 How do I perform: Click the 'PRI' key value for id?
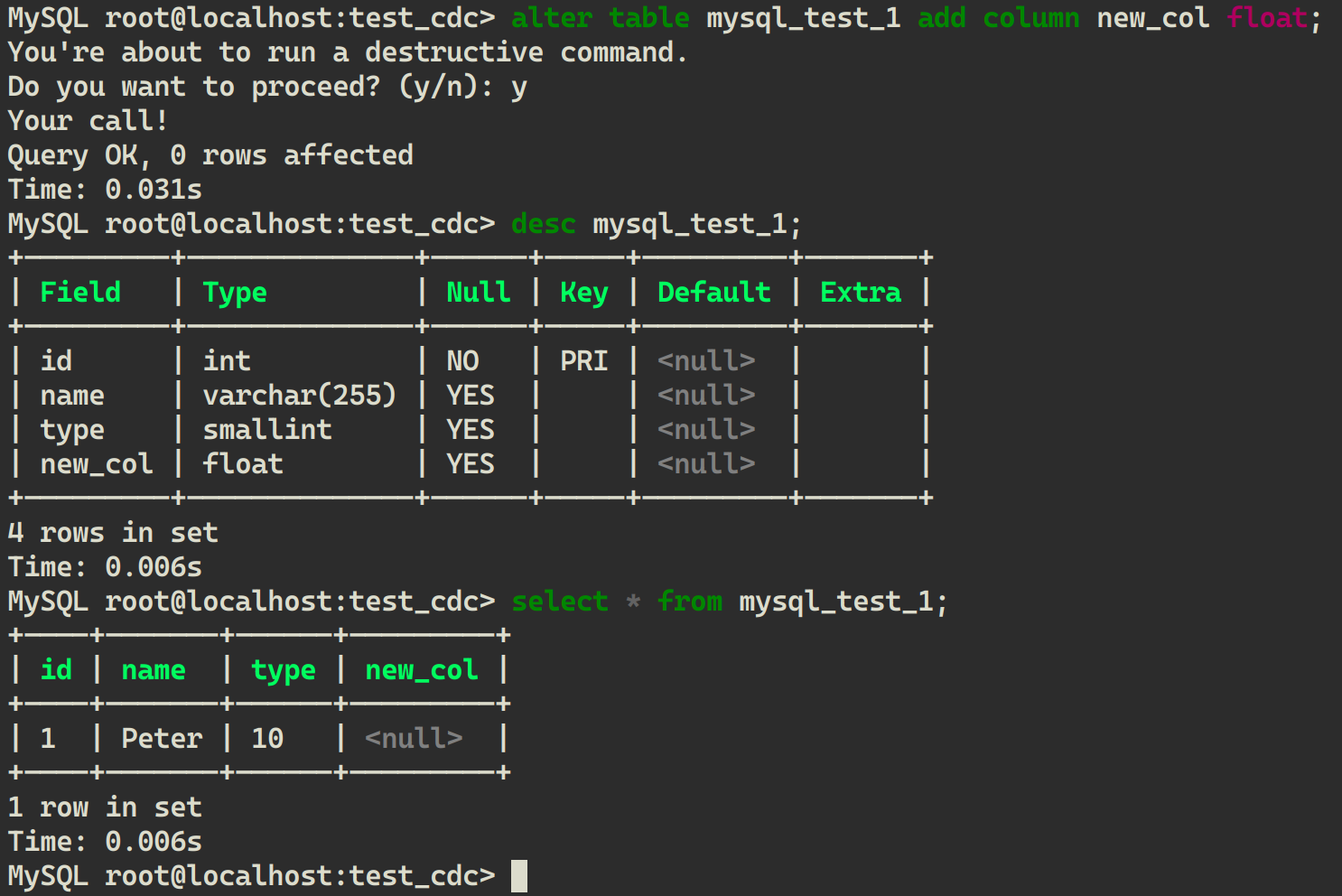pos(584,361)
